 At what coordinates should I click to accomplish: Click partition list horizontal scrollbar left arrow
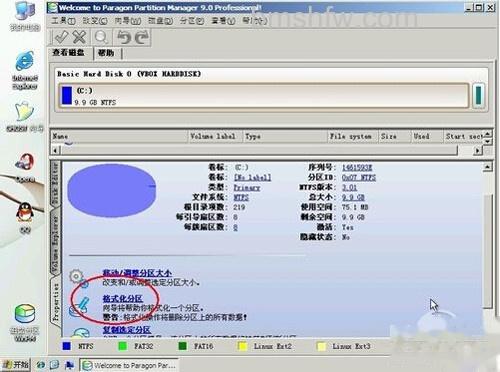tap(55, 150)
